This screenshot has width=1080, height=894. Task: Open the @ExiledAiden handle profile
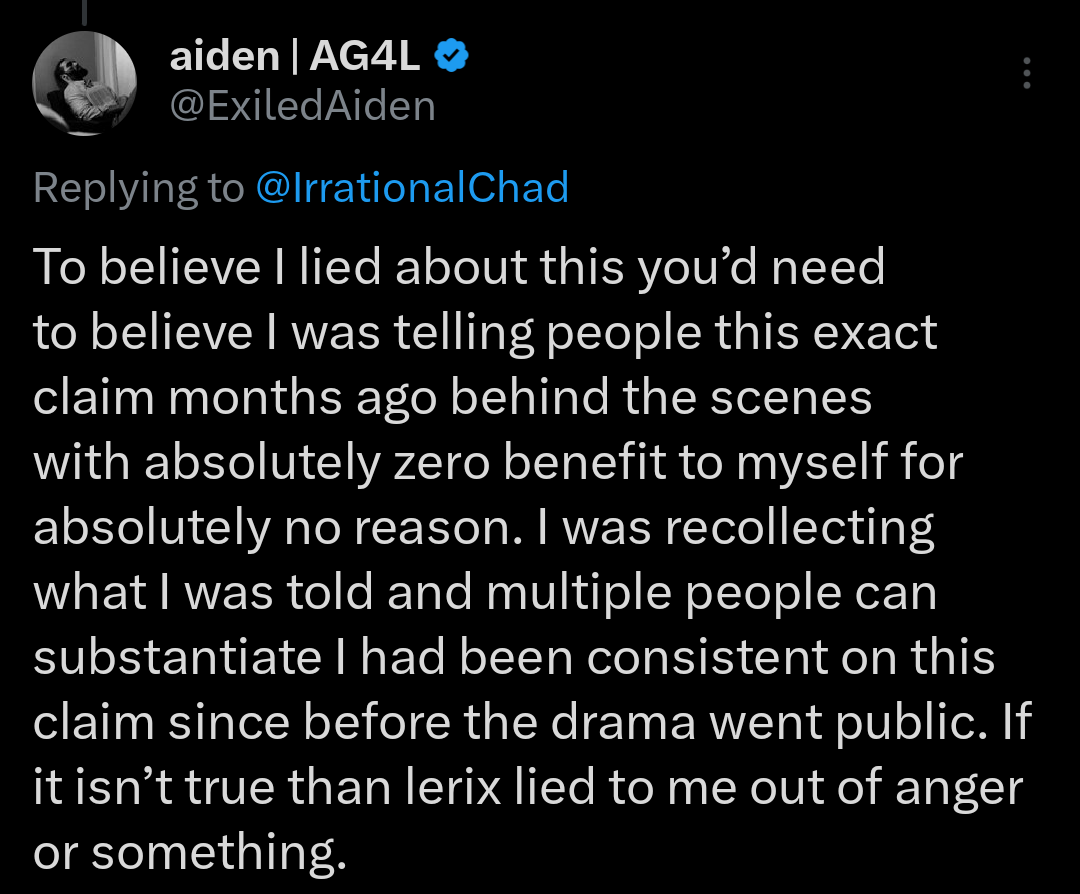(302, 106)
